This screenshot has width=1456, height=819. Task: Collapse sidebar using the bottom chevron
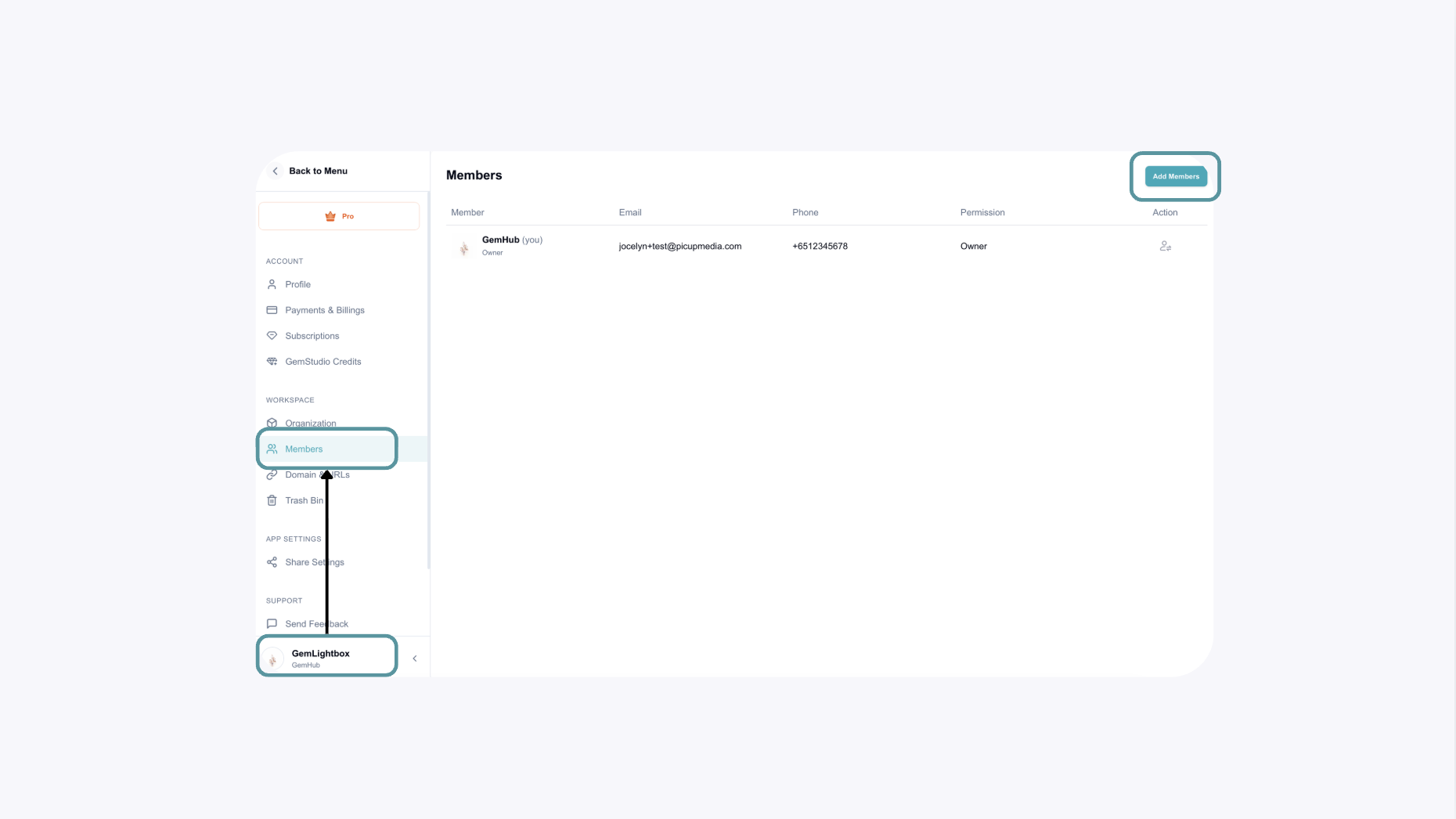tap(415, 658)
